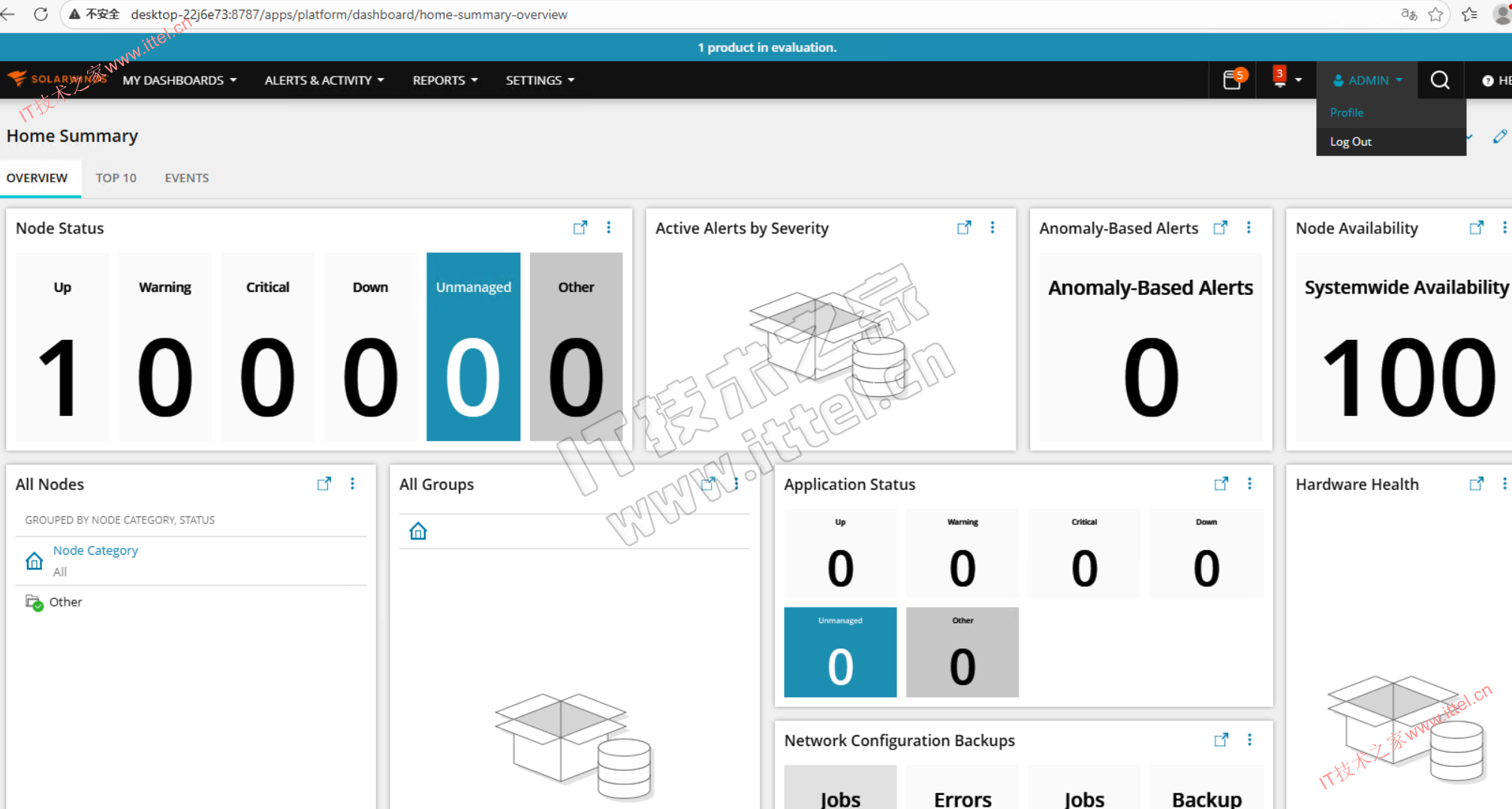The width and height of the screenshot is (1512, 809).
Task: Click the home icon in All Groups
Action: pos(418,531)
